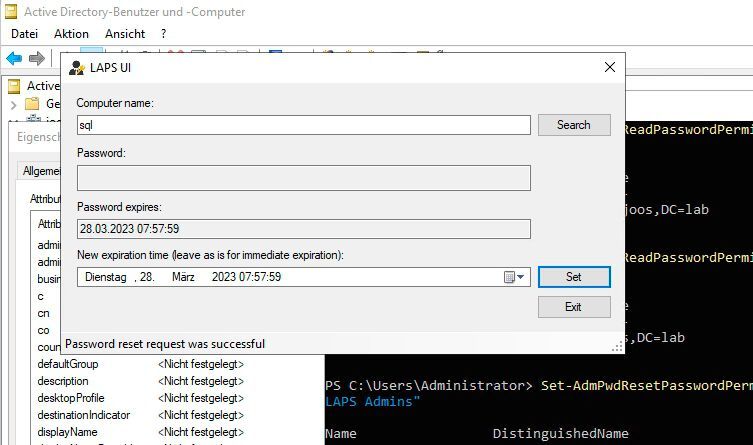
Task: Open the Datei menu
Action: 24,34
